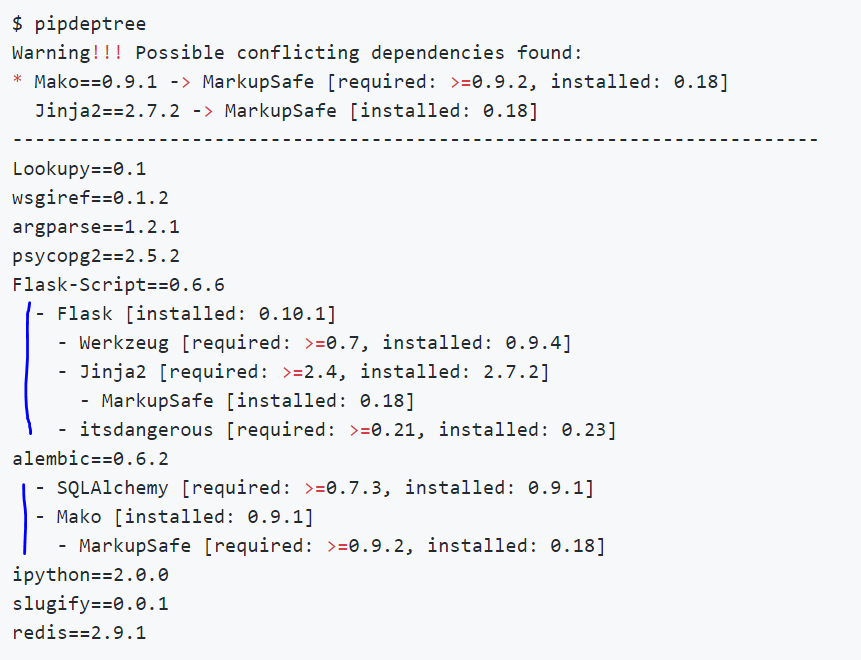Click the ipython==2.0.0 package entry
This screenshot has height=660, width=861.
click(90, 575)
